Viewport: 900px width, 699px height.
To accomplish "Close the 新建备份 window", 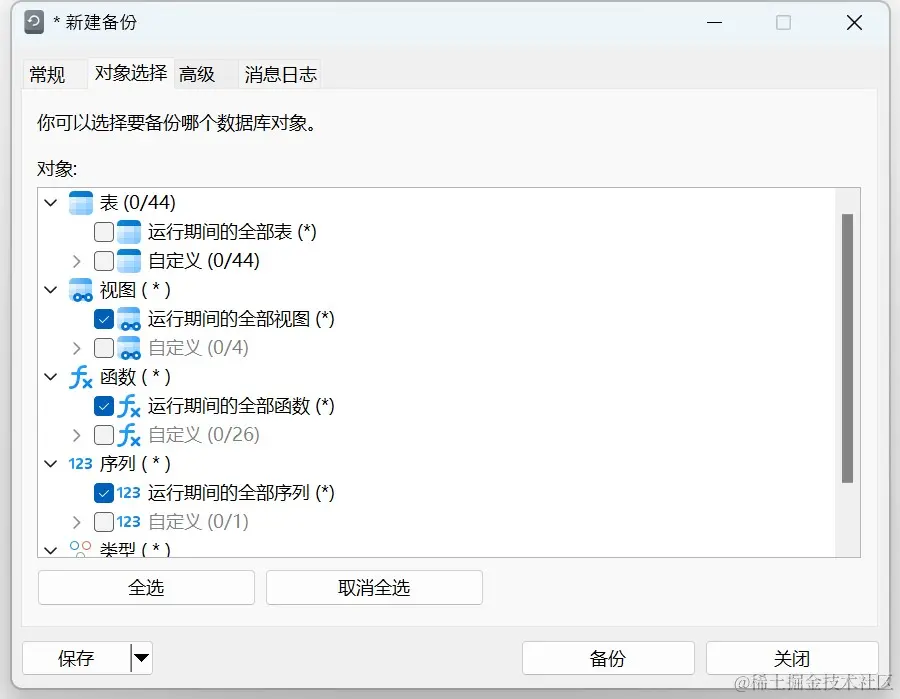I will [854, 22].
